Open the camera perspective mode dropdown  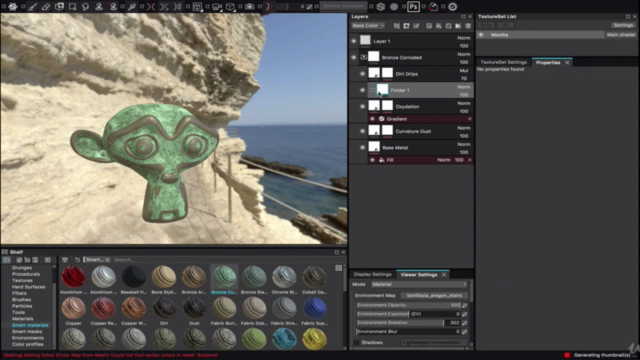coord(217,7)
